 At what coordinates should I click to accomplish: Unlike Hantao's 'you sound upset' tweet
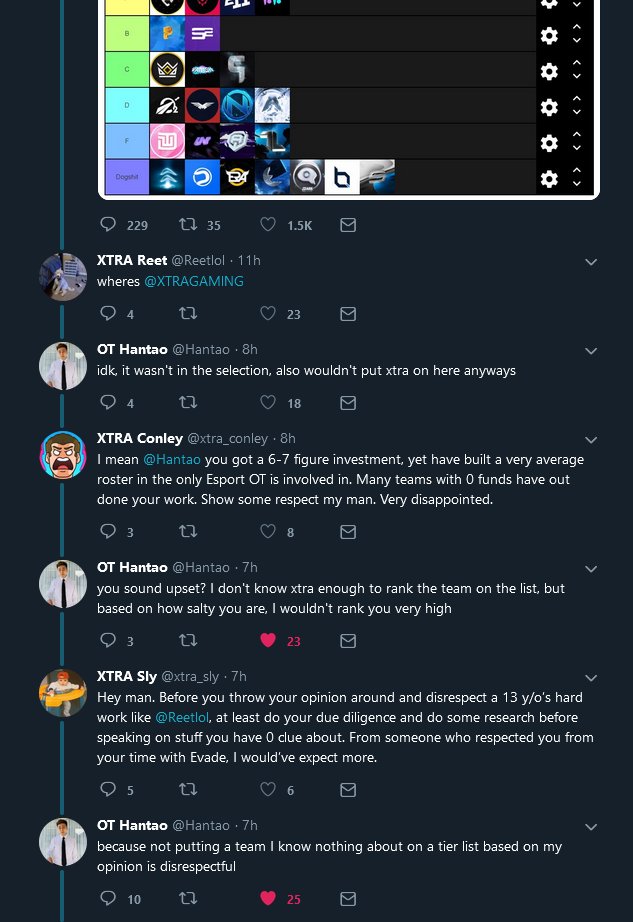tap(267, 641)
